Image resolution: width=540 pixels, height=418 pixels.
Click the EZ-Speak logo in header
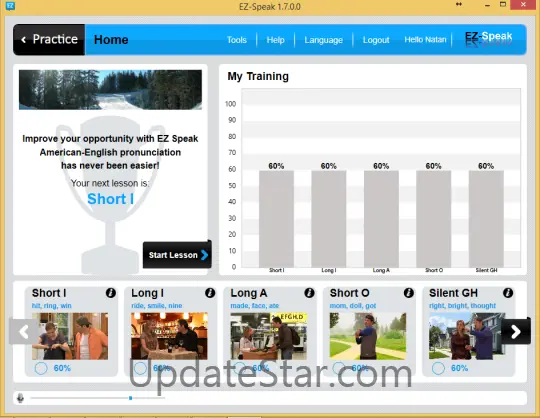coord(488,39)
